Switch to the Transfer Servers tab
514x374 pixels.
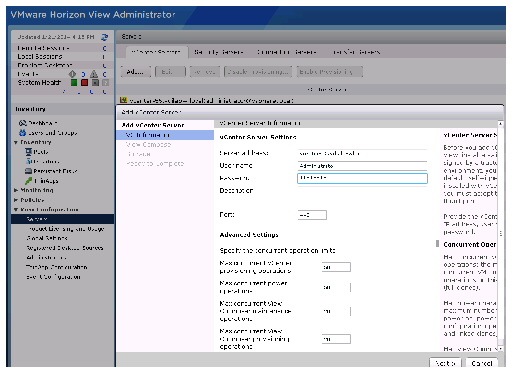tap(356, 52)
